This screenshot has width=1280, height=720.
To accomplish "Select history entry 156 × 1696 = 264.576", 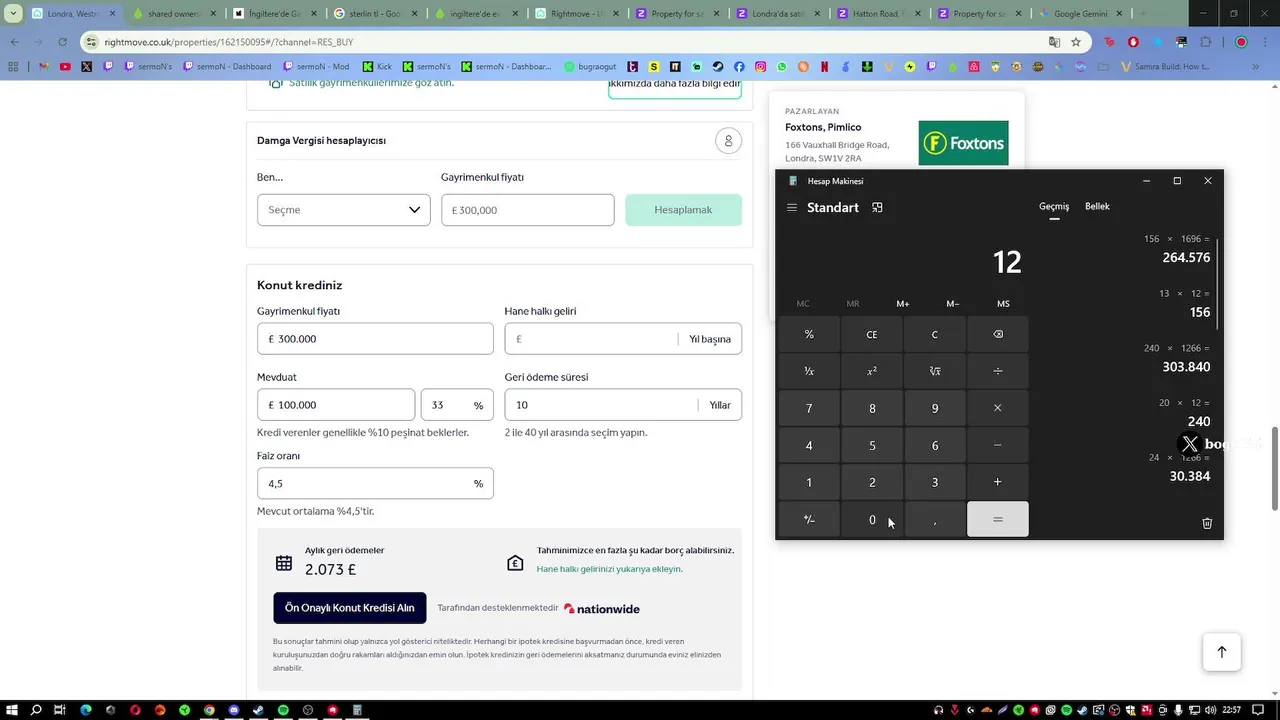I will 1175,249.
